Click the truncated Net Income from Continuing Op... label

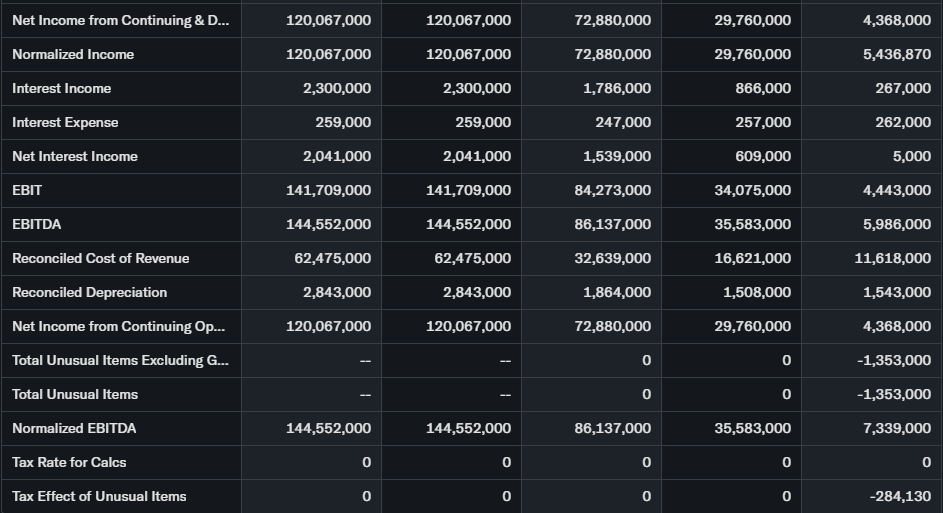(x=118, y=326)
